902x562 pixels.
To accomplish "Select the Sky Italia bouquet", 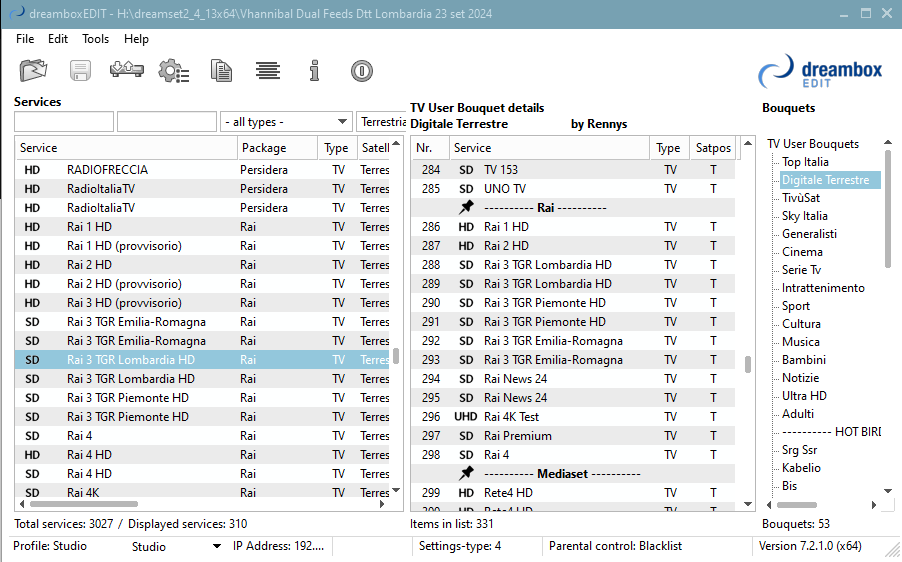I will (x=804, y=216).
